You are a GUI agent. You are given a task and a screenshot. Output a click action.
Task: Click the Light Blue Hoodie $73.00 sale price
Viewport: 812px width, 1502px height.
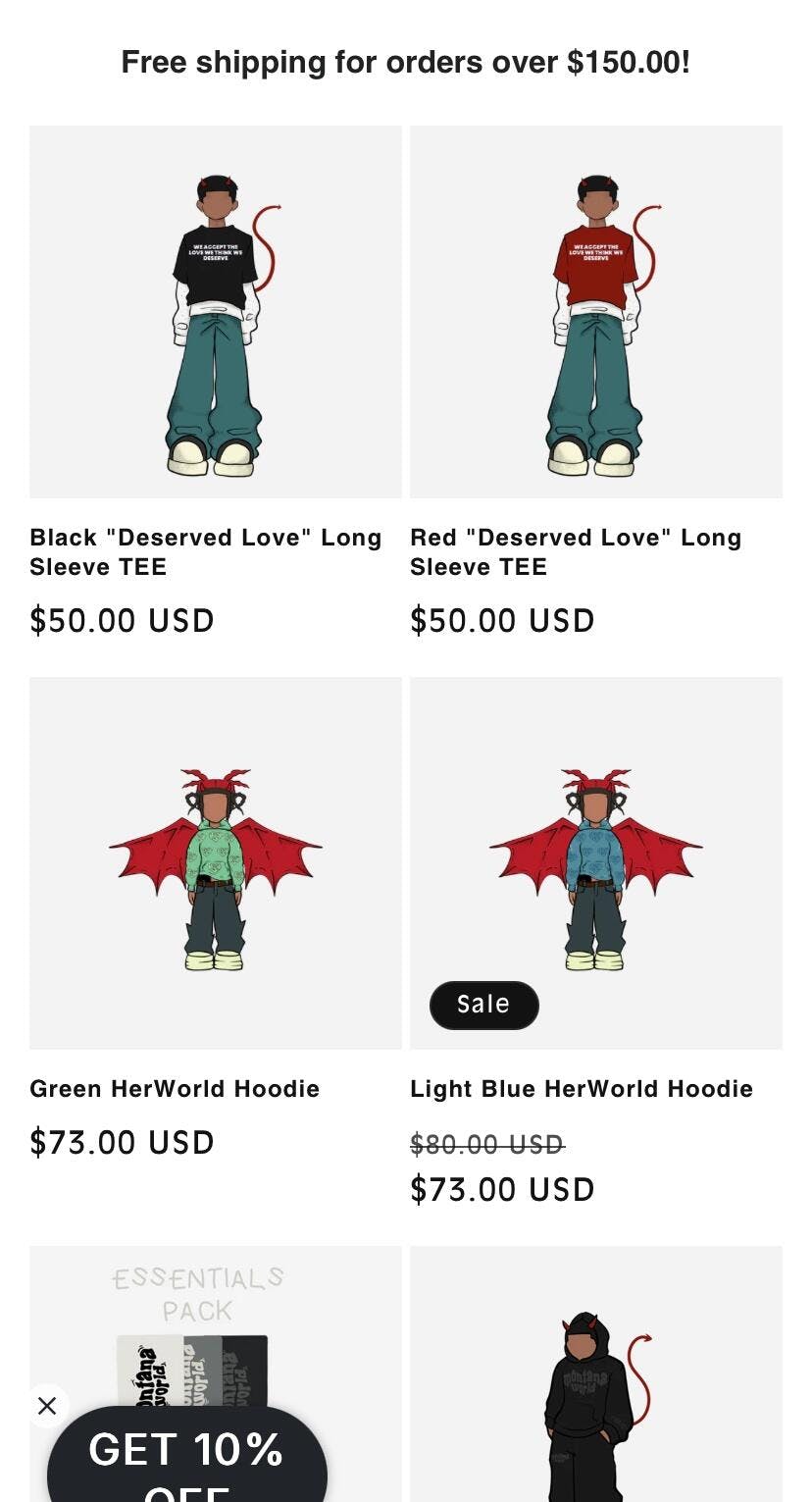(502, 1190)
